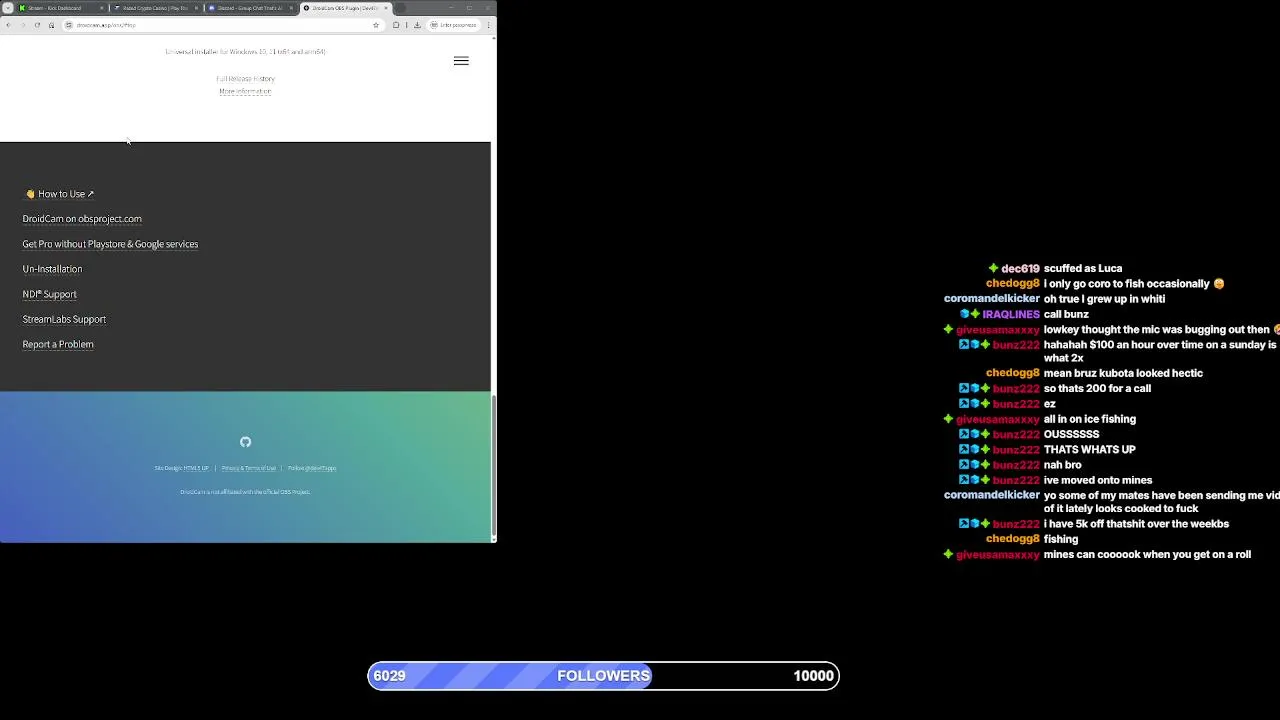This screenshot has height=720, width=1280.
Task: Click chat message 'call bunz'
Action: pos(1066,314)
